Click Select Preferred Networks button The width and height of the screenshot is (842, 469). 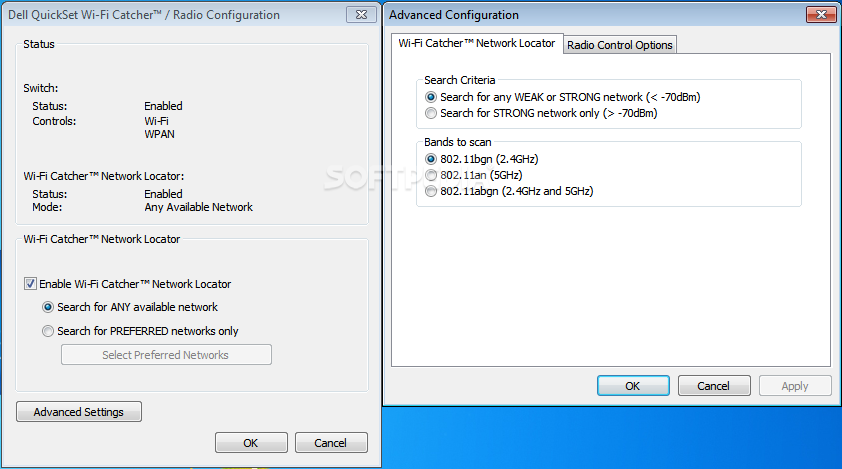(x=166, y=355)
